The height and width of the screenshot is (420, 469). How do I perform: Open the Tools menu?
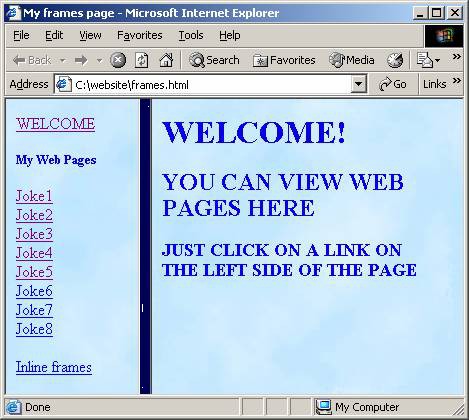tap(191, 35)
